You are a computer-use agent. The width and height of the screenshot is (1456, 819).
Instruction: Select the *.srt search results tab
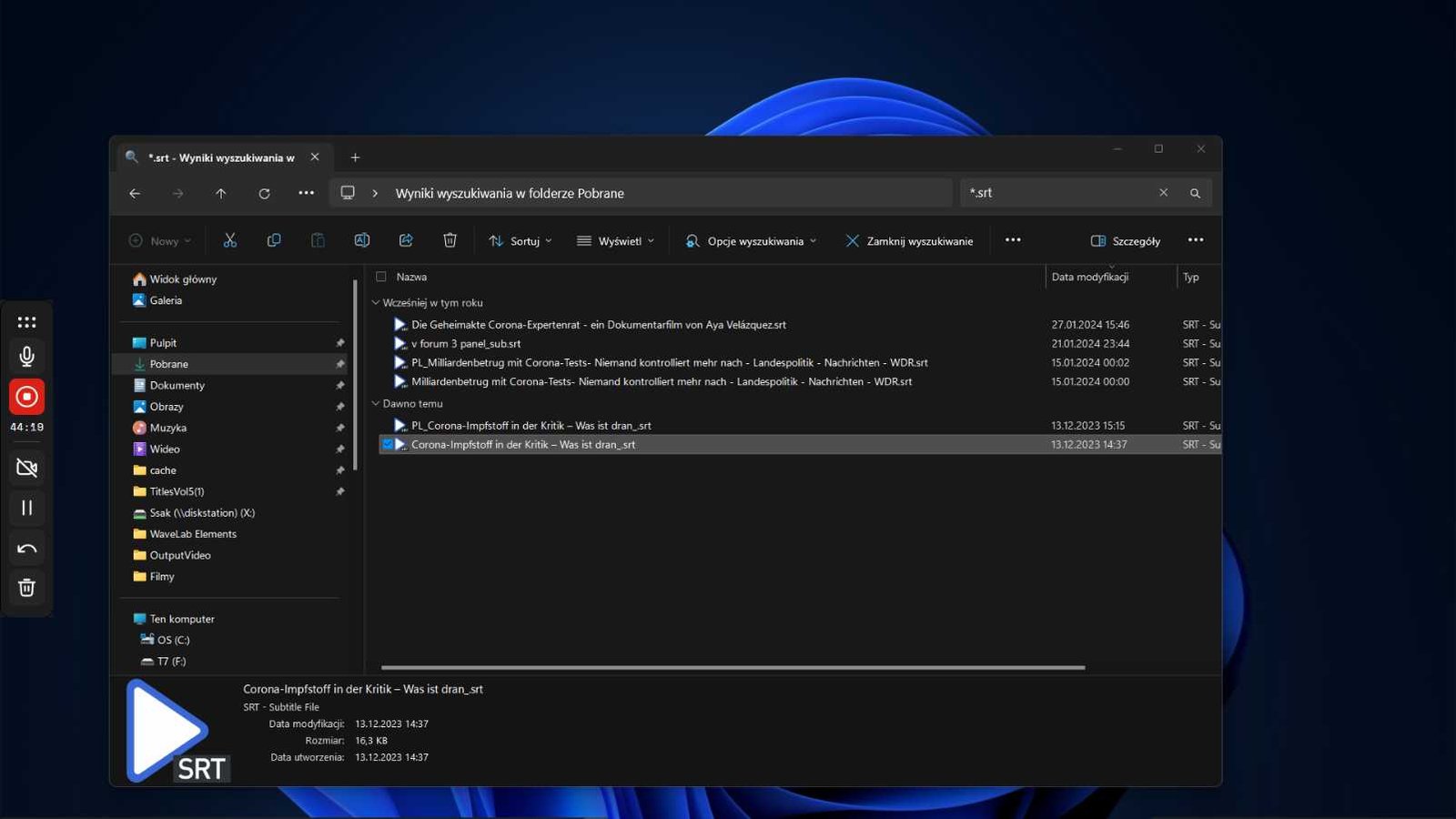tap(221, 157)
